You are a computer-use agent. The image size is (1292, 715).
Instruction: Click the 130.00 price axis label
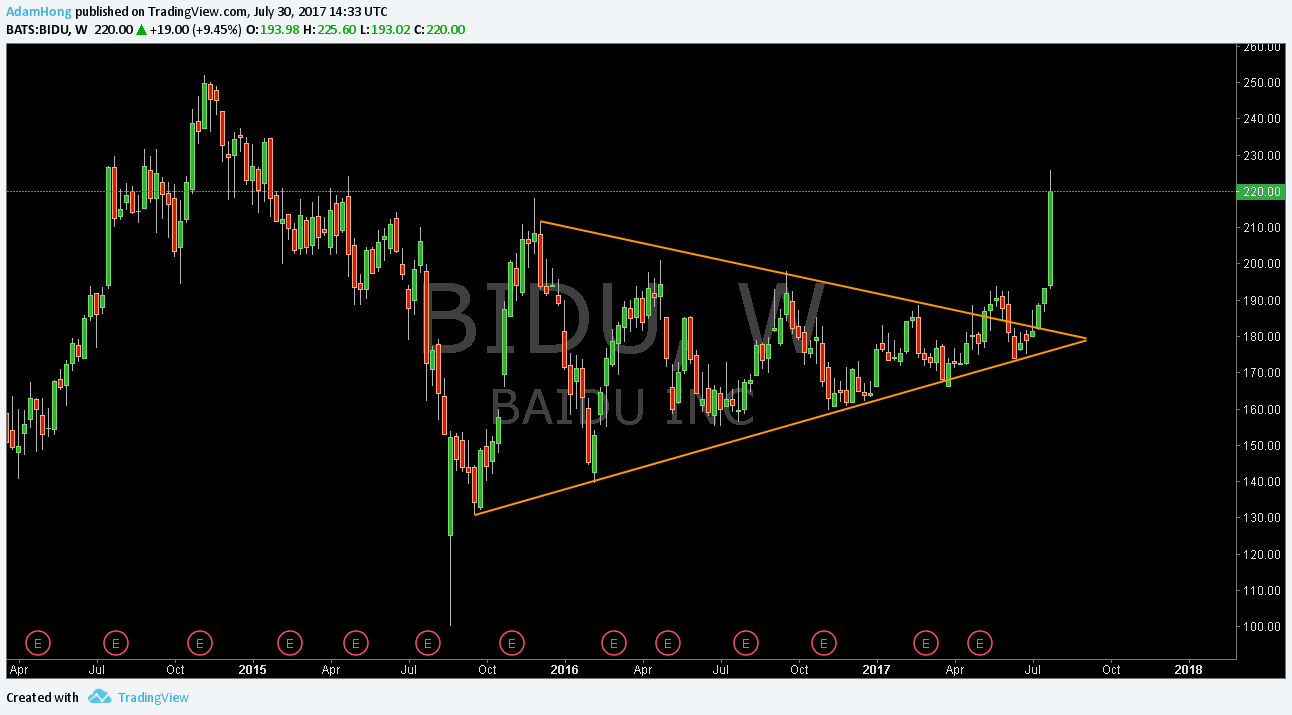(1262, 517)
